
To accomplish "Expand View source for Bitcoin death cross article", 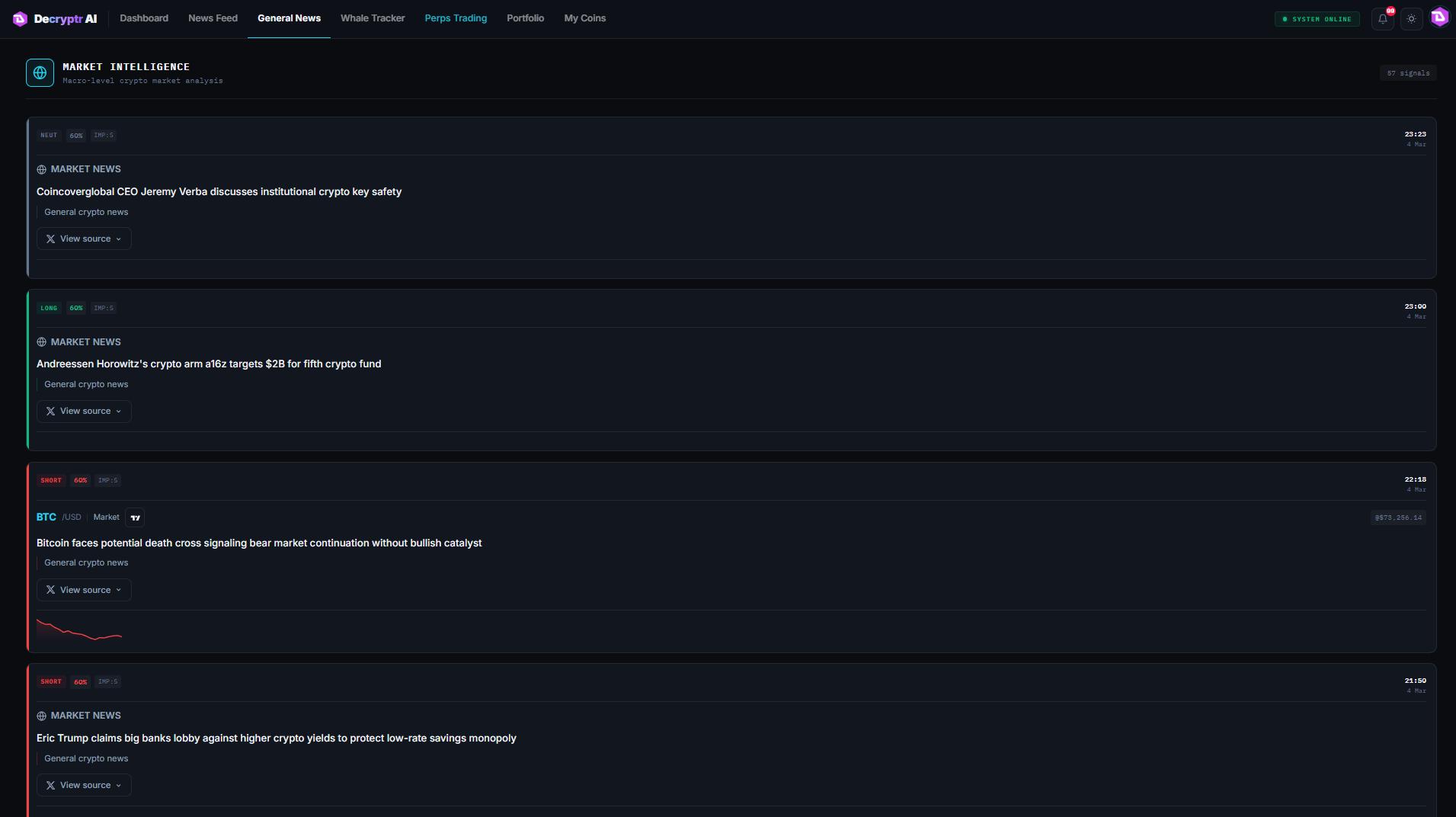I will pos(84,590).
